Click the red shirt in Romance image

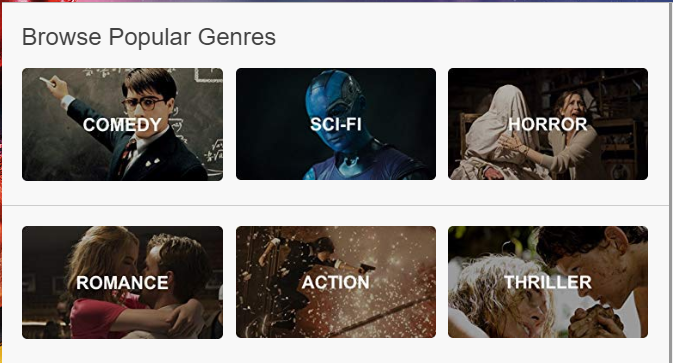click(x=99, y=317)
